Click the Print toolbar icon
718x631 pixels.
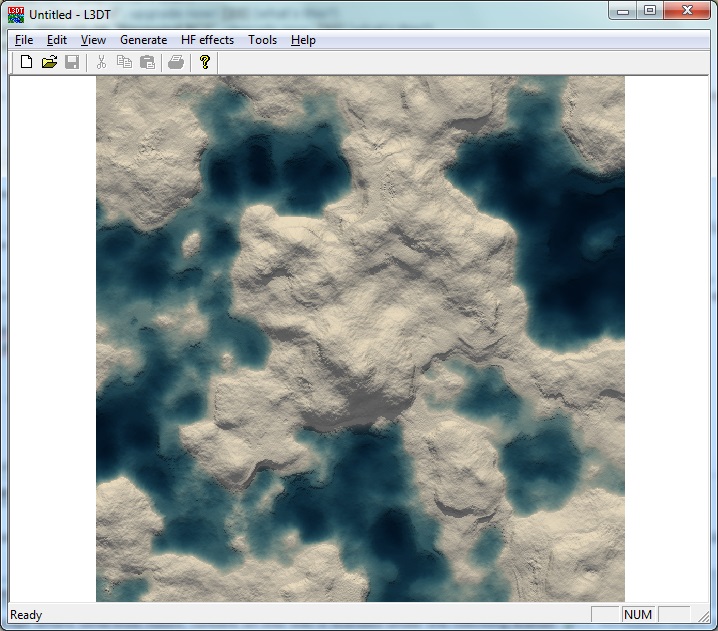(x=176, y=62)
